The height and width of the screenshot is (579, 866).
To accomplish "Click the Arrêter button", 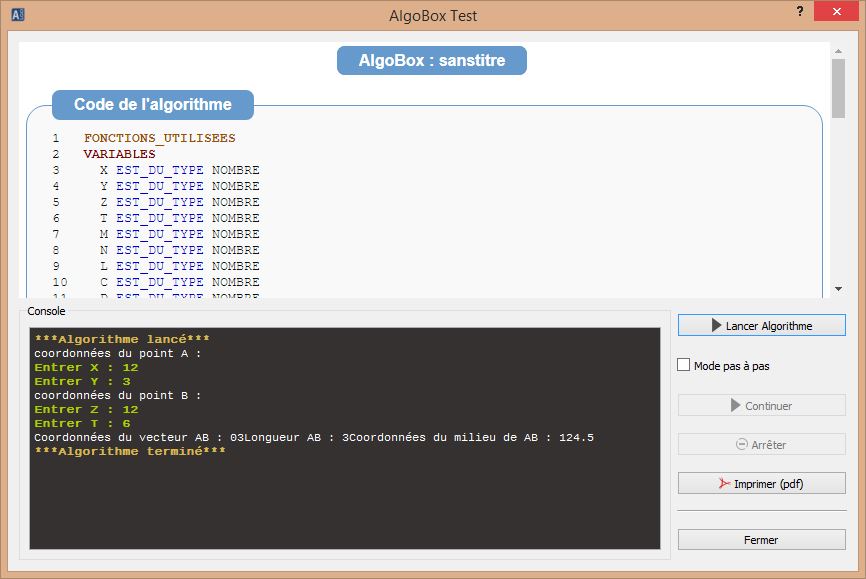I will coord(762,444).
